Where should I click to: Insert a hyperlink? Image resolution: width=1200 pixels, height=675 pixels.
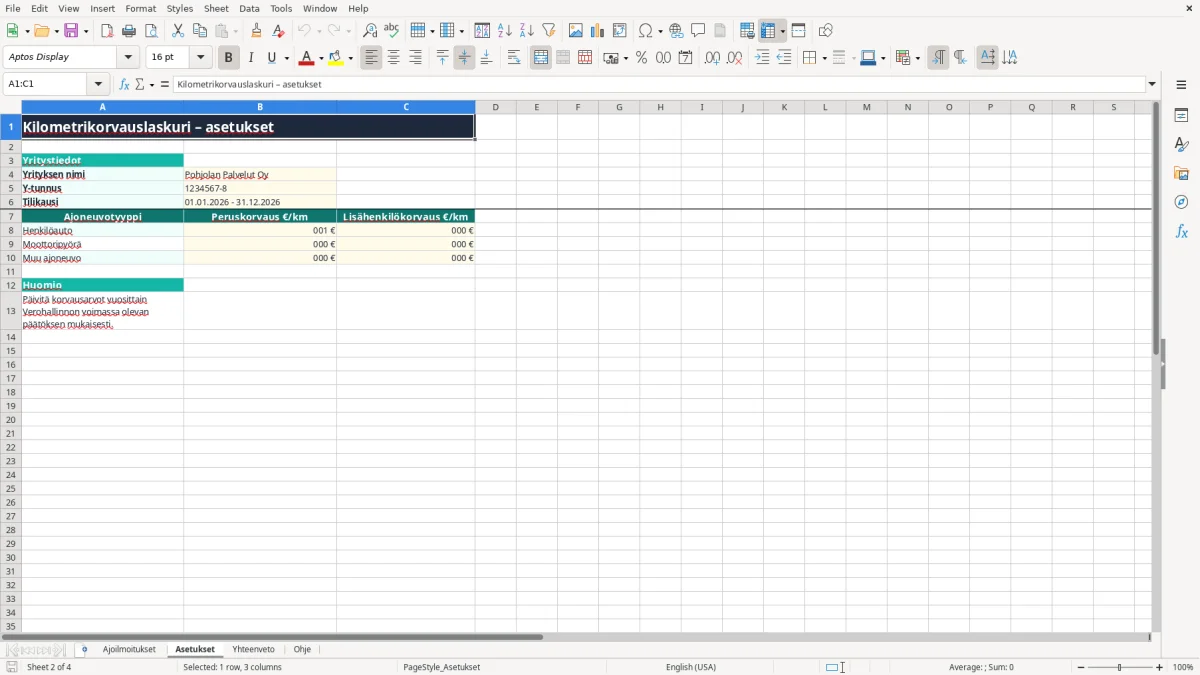676,31
